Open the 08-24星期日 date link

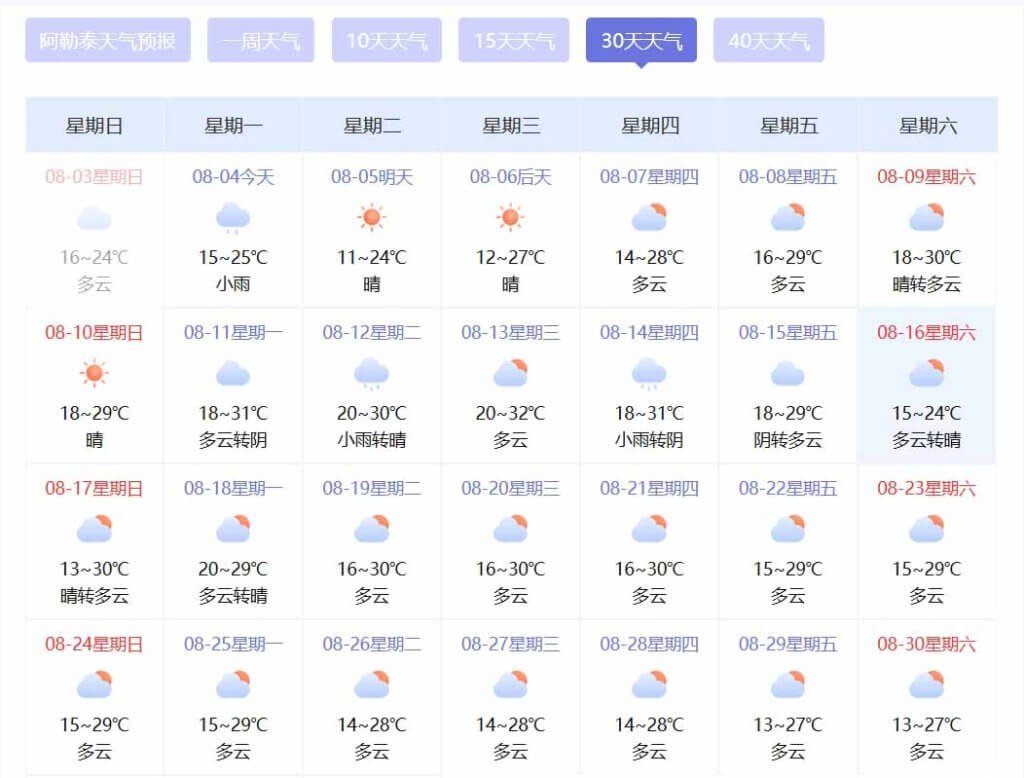(94, 644)
